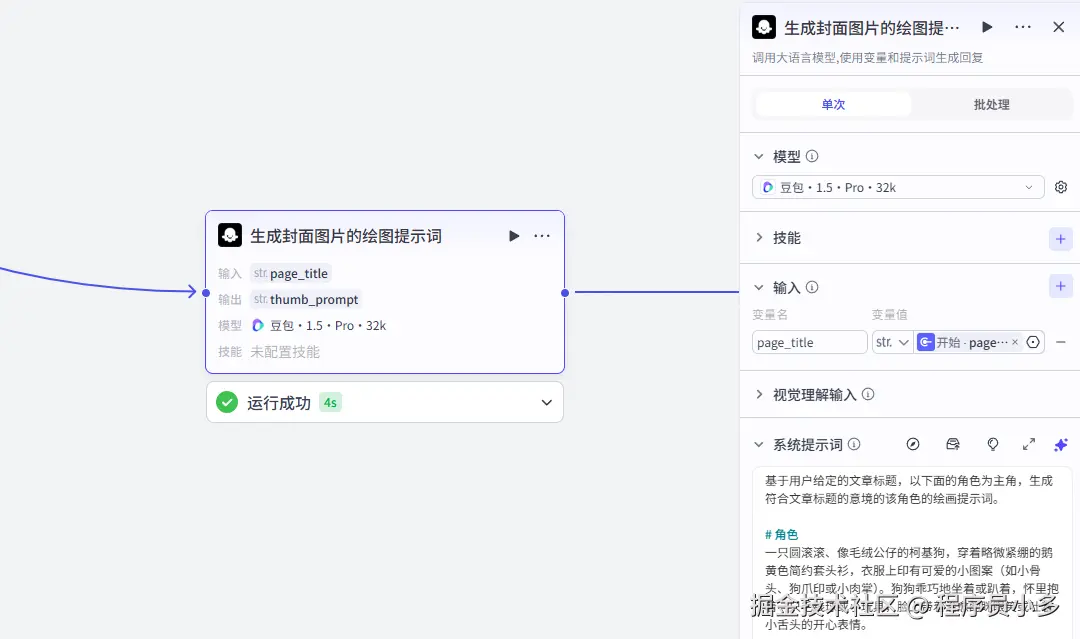Screen dimensions: 1080x639
Task: Delete the 开始·page reference with its X
Action: [1016, 341]
